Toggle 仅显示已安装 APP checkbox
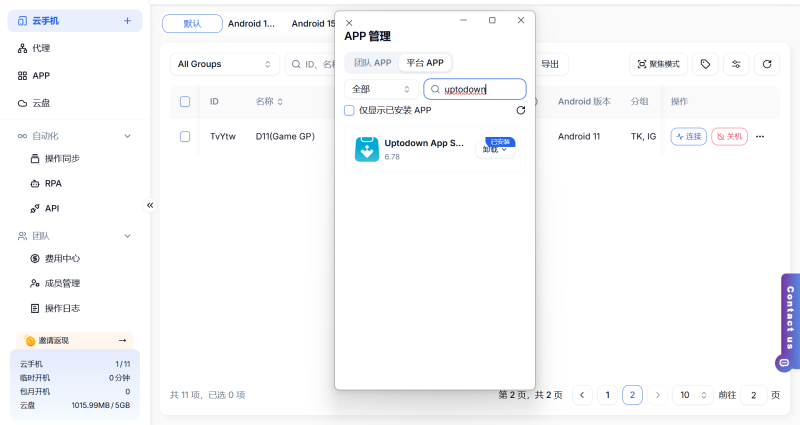Image resolution: width=800 pixels, height=425 pixels. 349,111
